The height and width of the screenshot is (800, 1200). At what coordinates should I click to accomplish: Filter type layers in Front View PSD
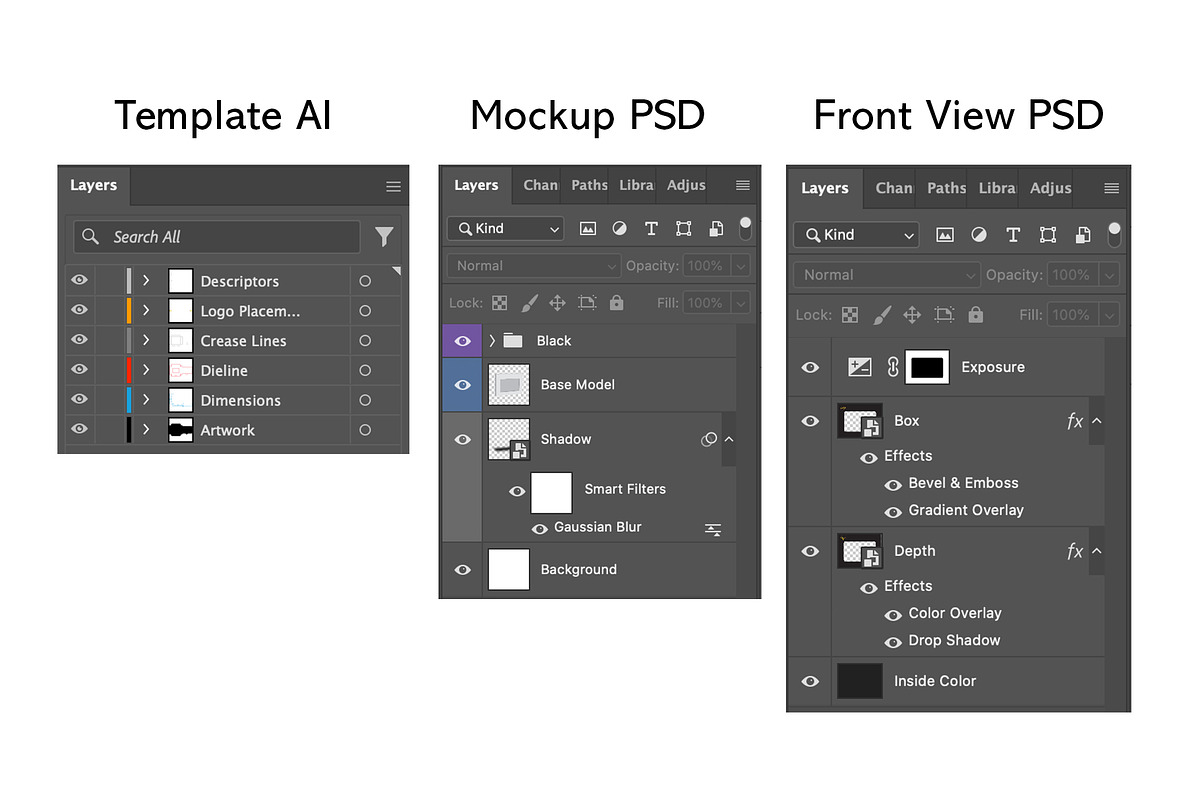pos(1013,235)
